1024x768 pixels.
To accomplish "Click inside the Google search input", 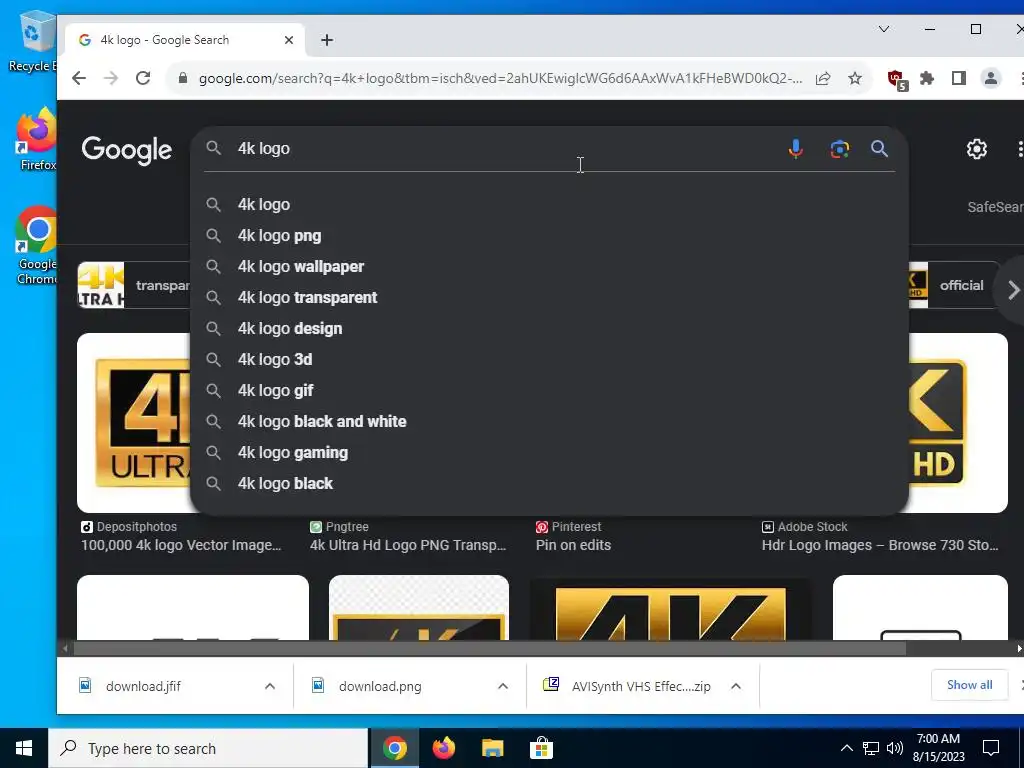I will tap(503, 149).
